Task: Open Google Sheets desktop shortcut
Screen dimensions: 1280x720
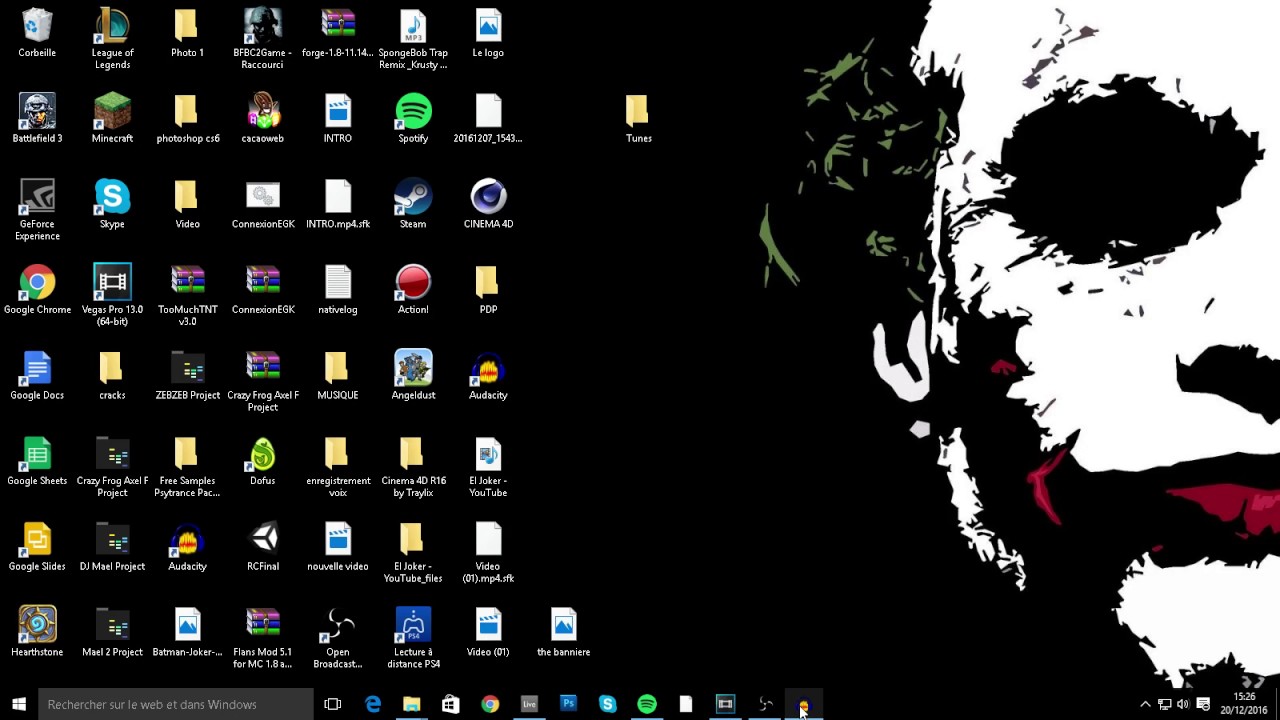Action: (x=37, y=461)
